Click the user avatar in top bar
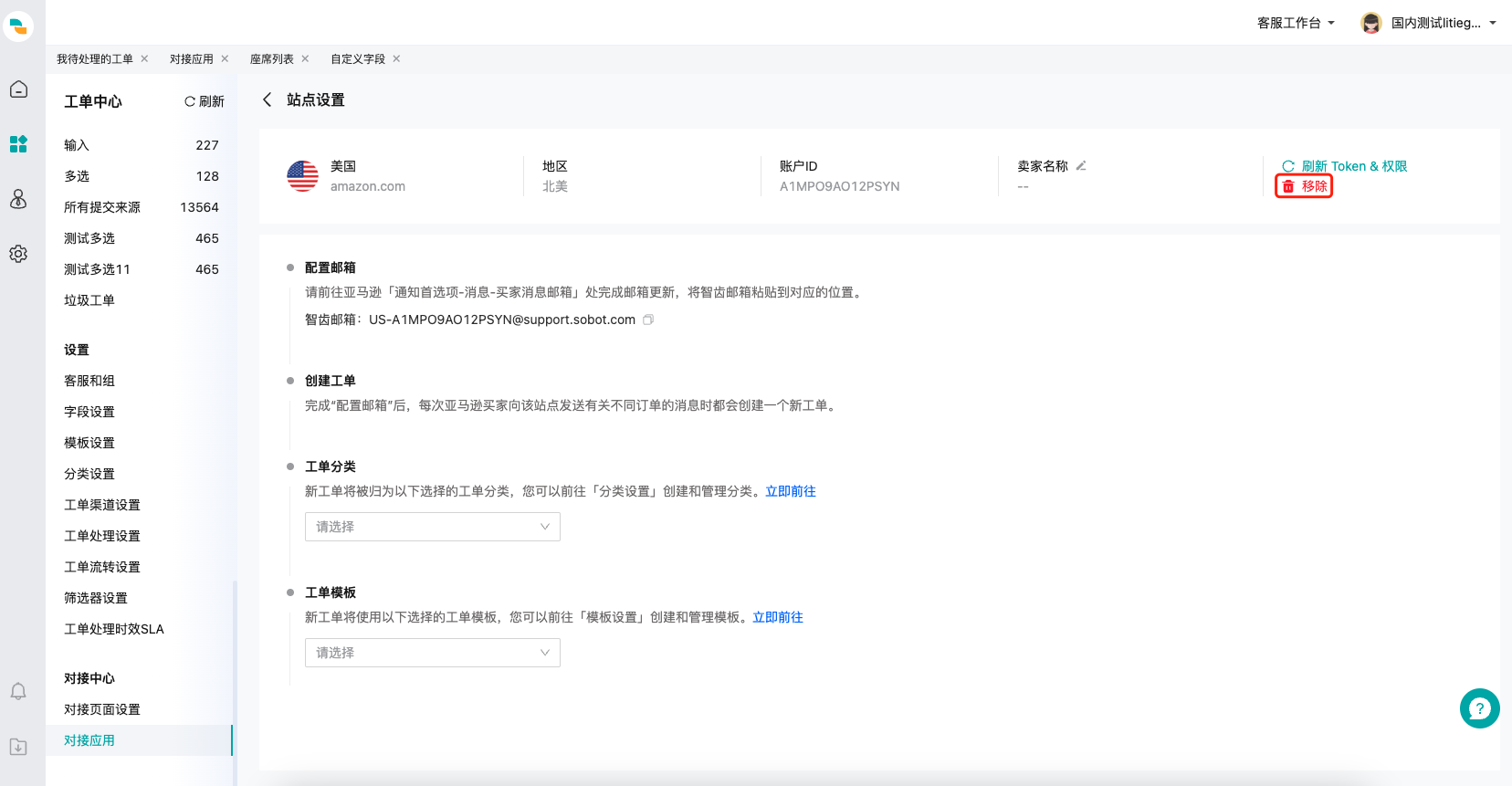Screen dimensions: 1512x786 (1371, 23)
